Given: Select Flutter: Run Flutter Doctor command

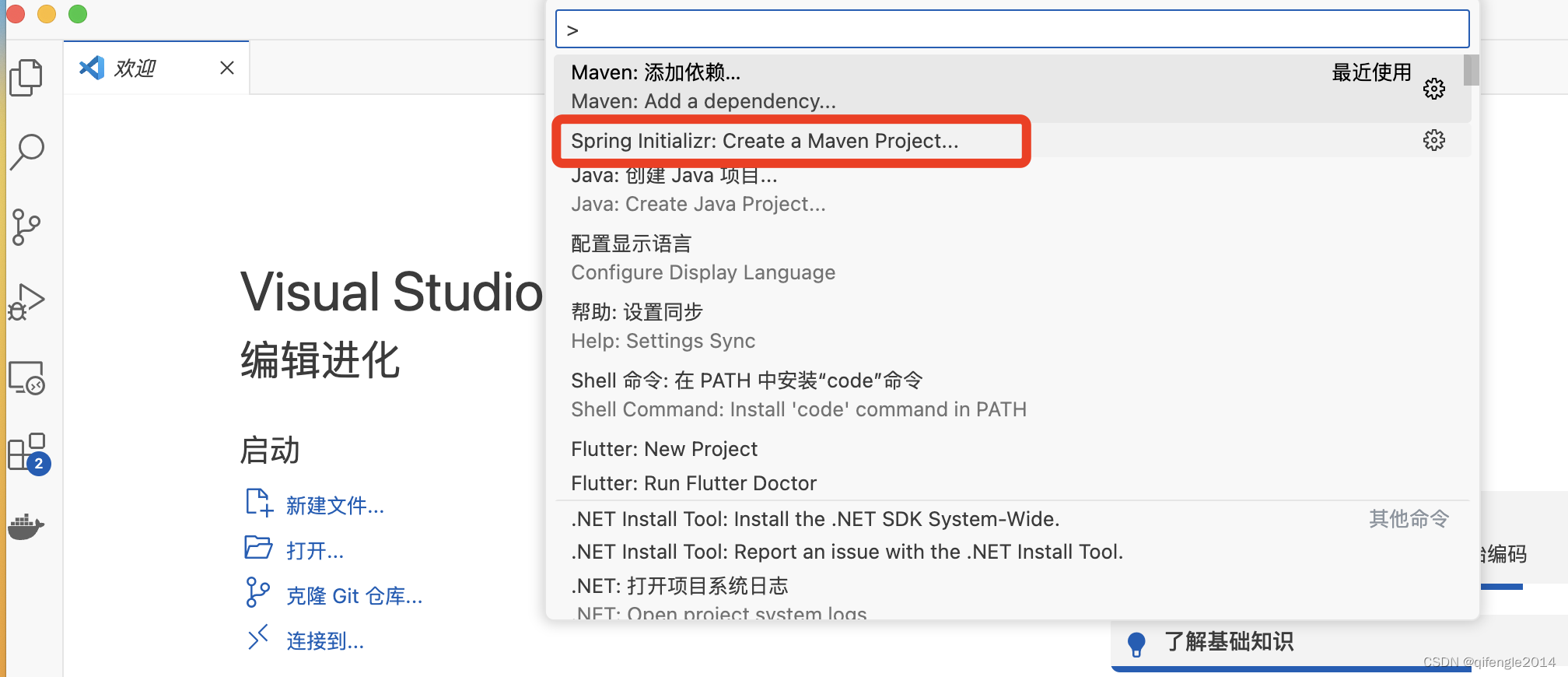Looking at the screenshot, I should 1012,483.
